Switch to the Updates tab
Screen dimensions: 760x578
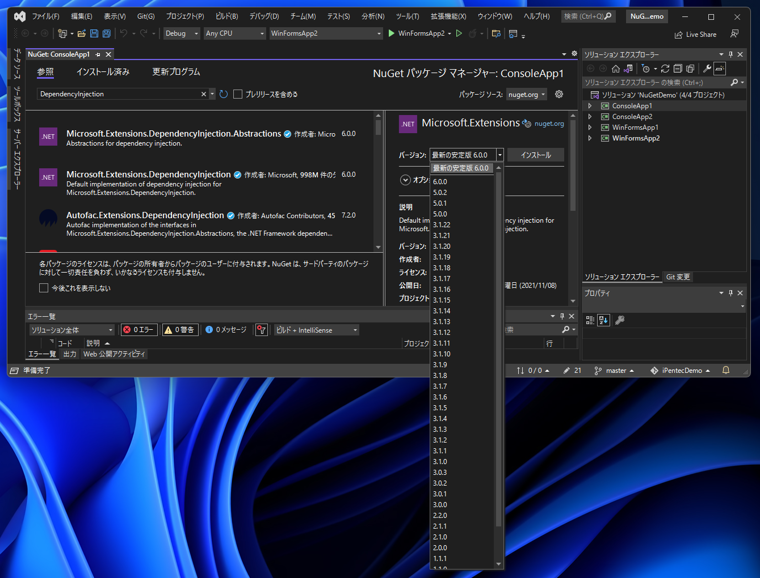[176, 72]
